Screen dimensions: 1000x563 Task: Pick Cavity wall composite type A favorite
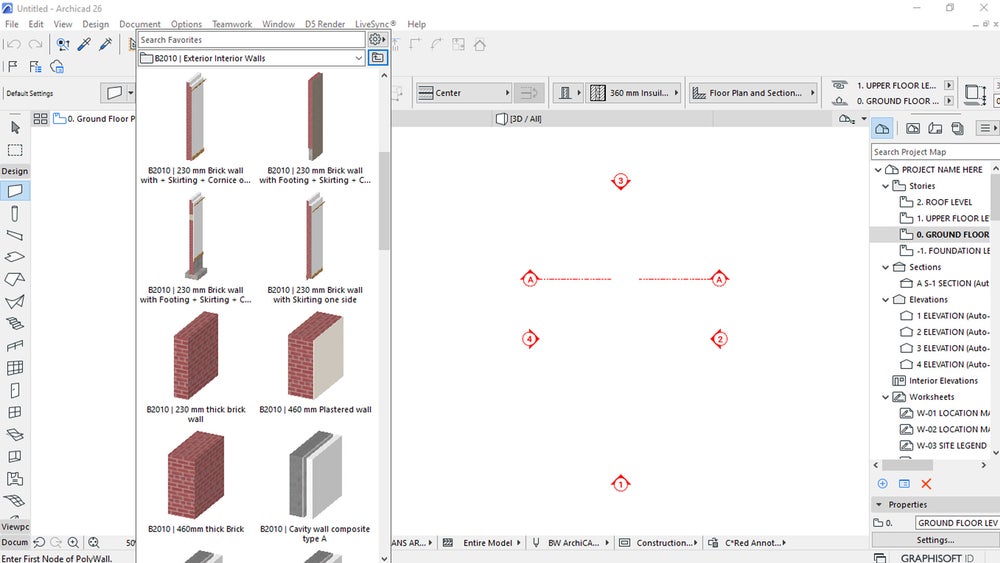[x=315, y=487]
